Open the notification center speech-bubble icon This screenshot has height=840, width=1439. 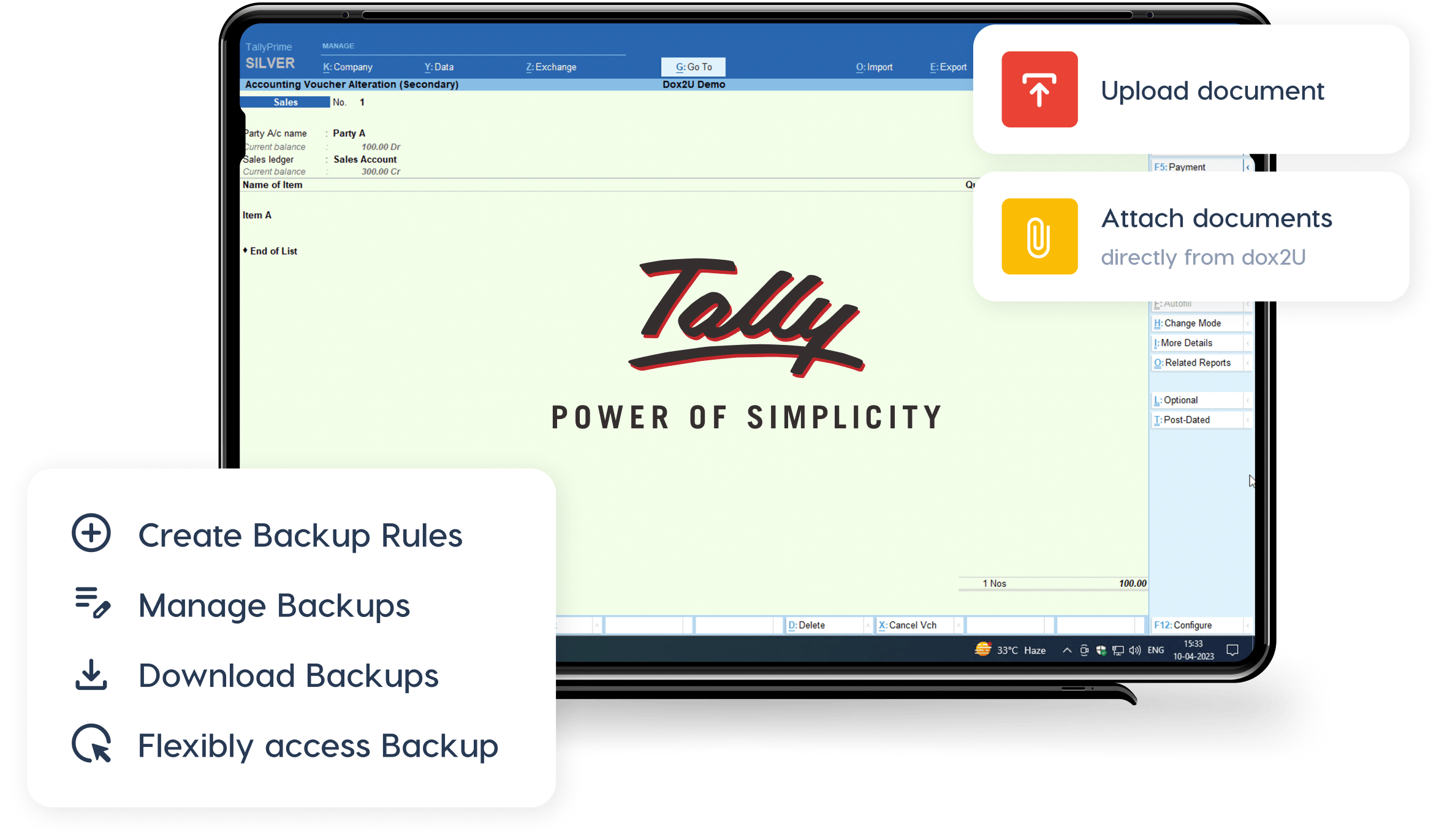point(1232,650)
